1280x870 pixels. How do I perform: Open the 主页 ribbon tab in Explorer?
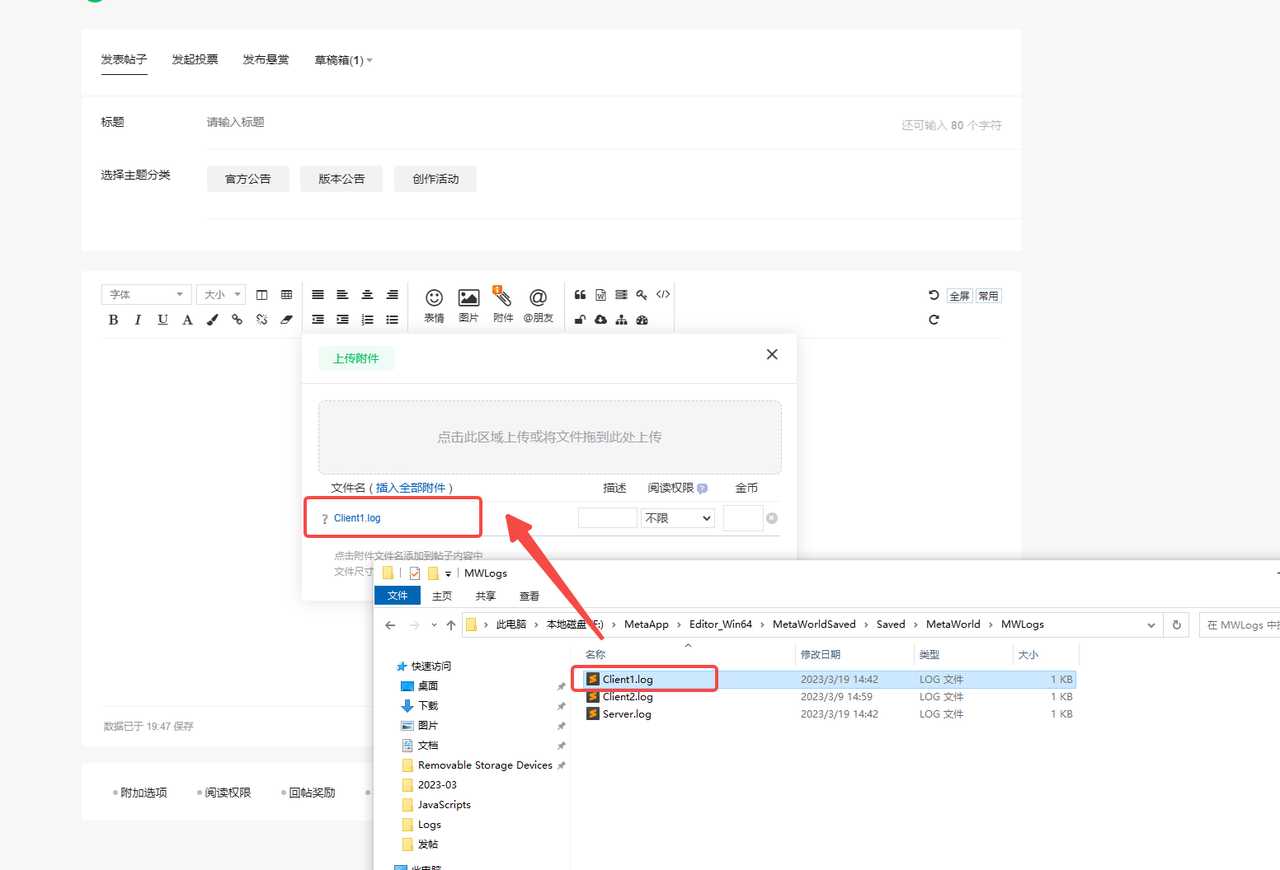pyautogui.click(x=442, y=596)
